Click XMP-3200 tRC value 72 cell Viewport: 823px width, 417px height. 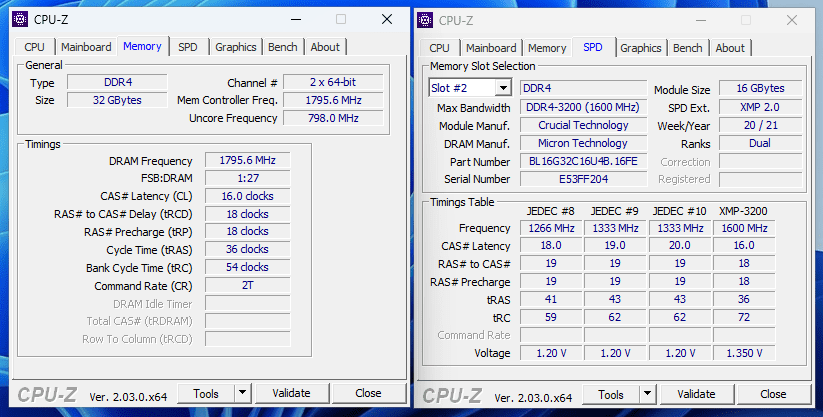pyautogui.click(x=744, y=317)
